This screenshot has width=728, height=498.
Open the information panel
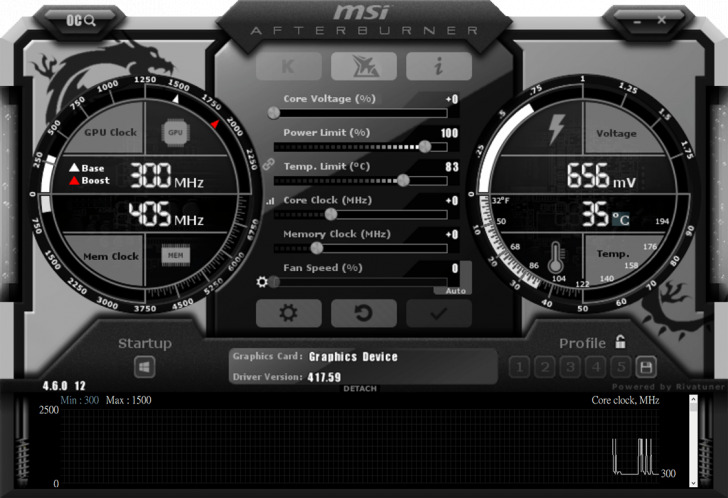[x=438, y=66]
